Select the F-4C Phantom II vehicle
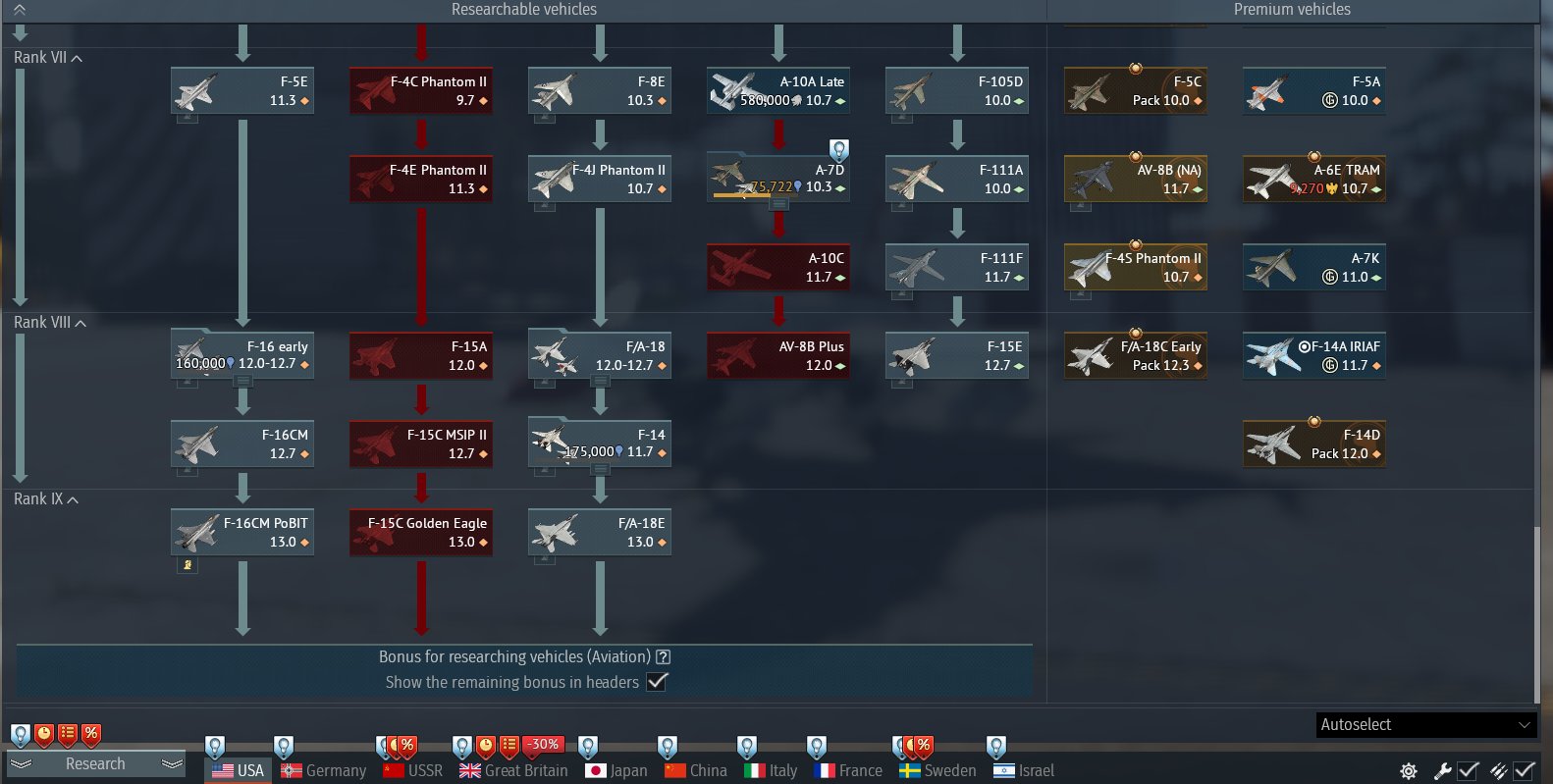 tap(421, 91)
